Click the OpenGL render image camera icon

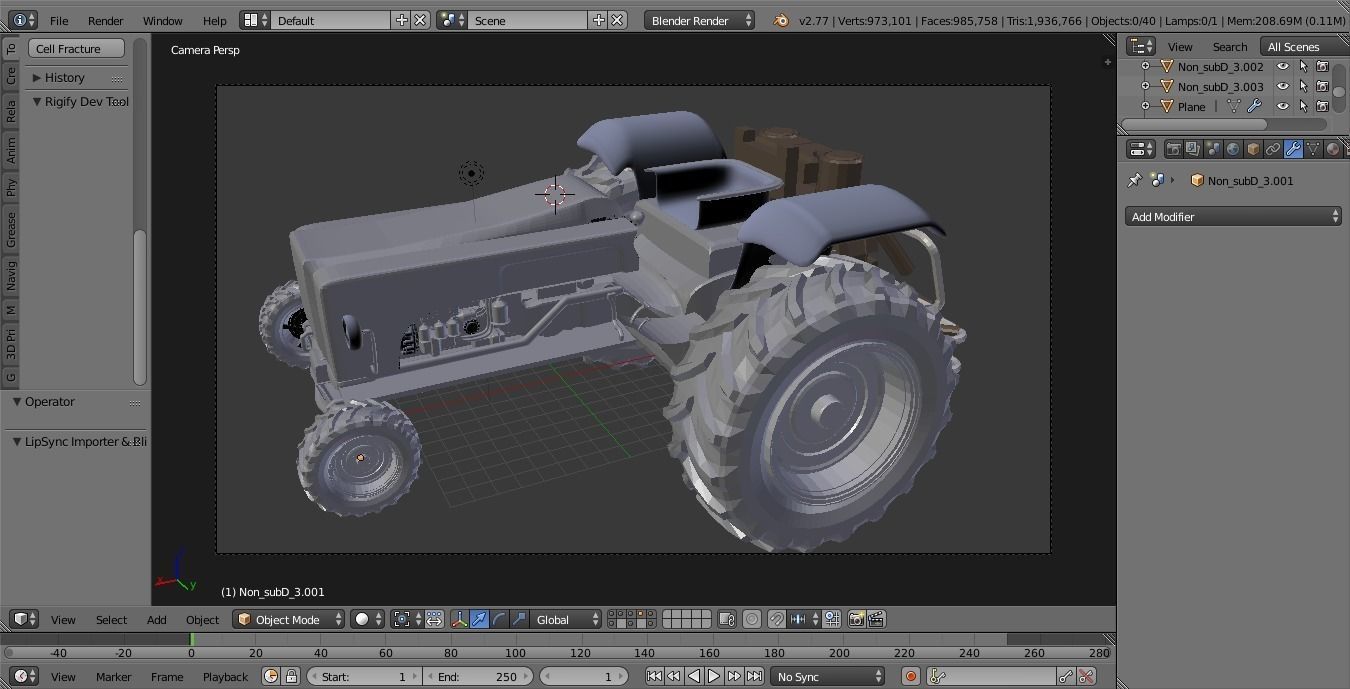click(856, 619)
